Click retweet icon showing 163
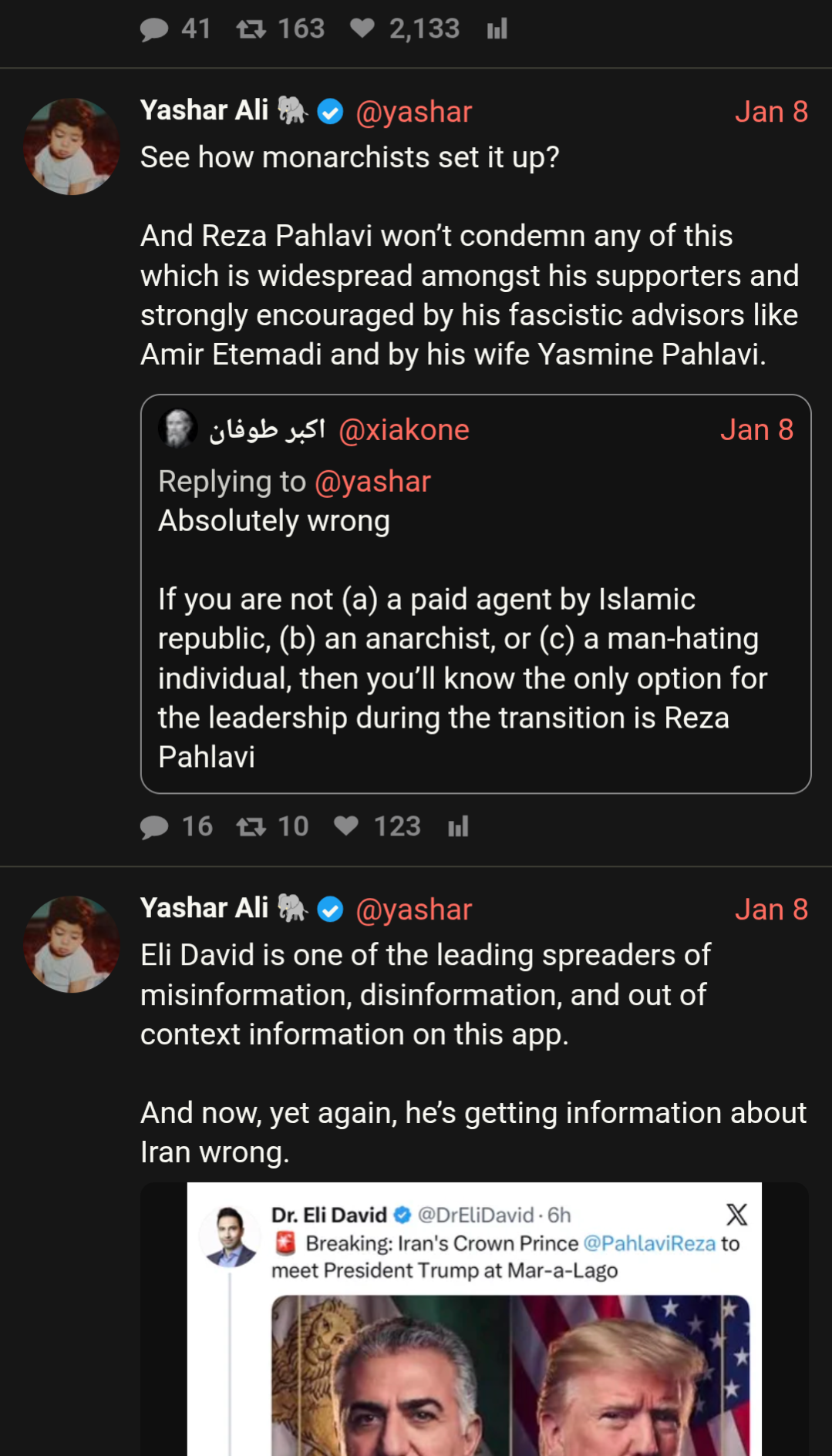Screen dimensions: 832x1456 pos(251,29)
